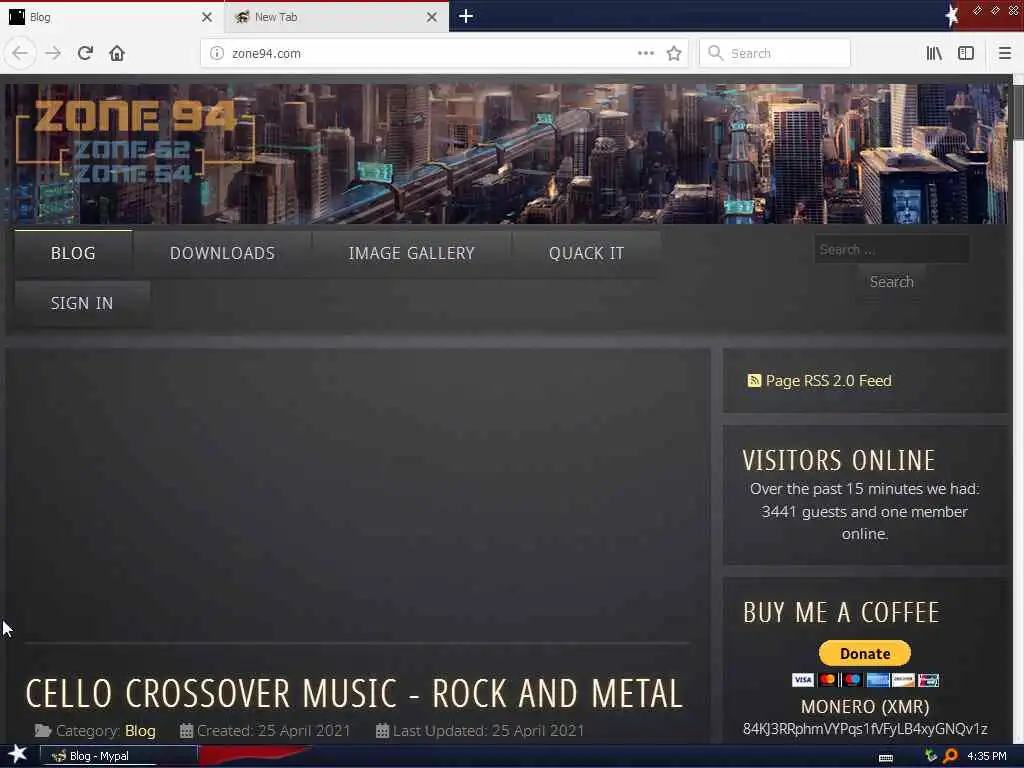Viewport: 1024px width, 768px height.
Task: Click the orange magnifier tray icon
Action: click(950, 756)
